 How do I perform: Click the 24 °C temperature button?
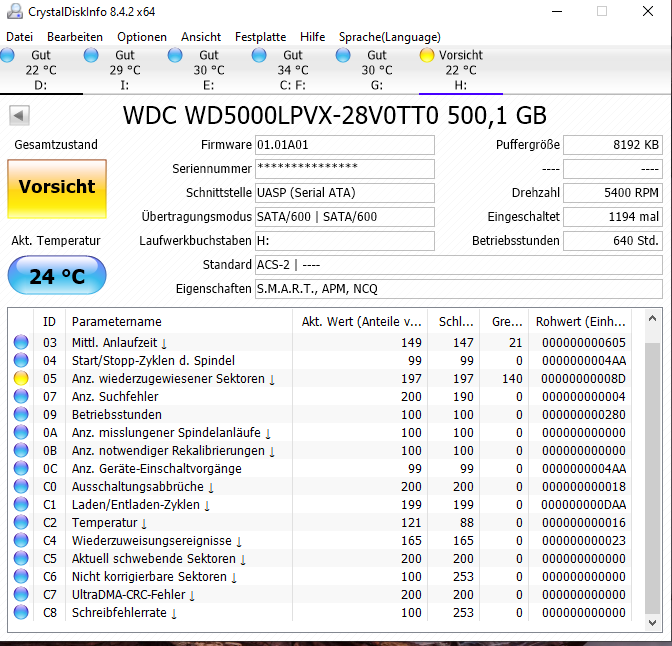57,275
